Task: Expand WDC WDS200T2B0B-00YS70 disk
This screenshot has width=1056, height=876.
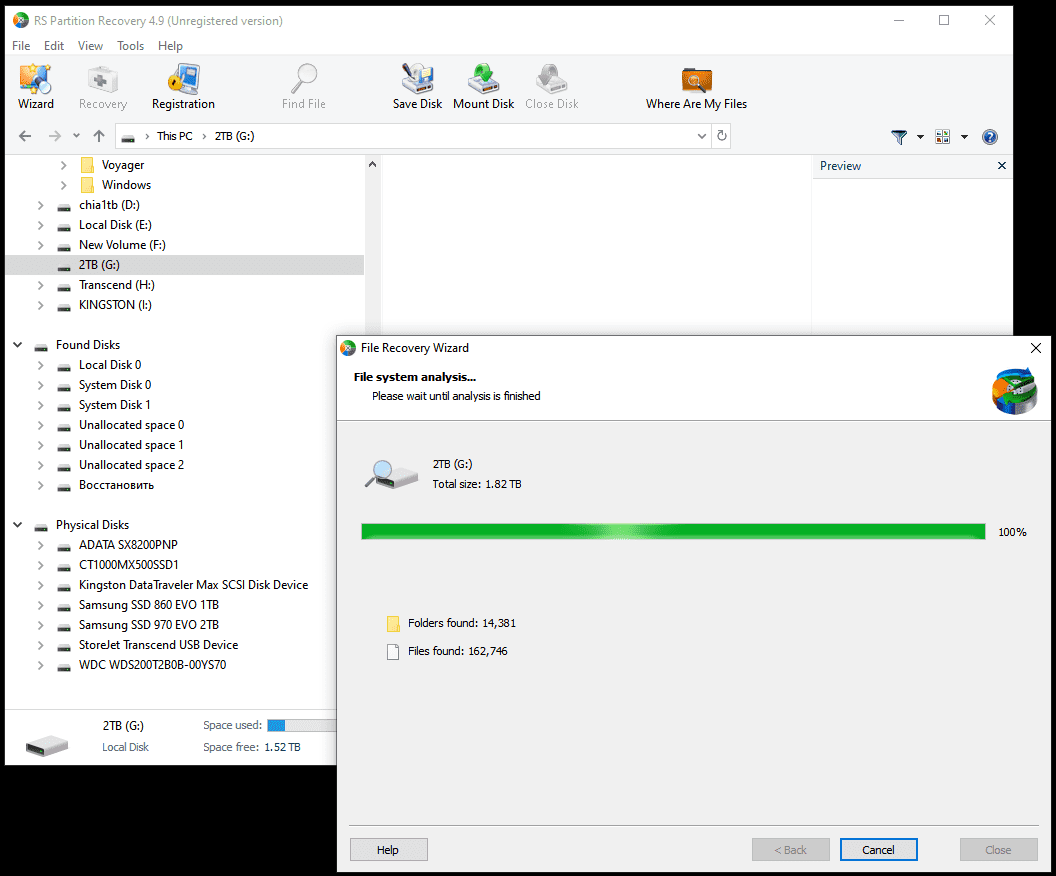Action: pyautogui.click(x=40, y=665)
